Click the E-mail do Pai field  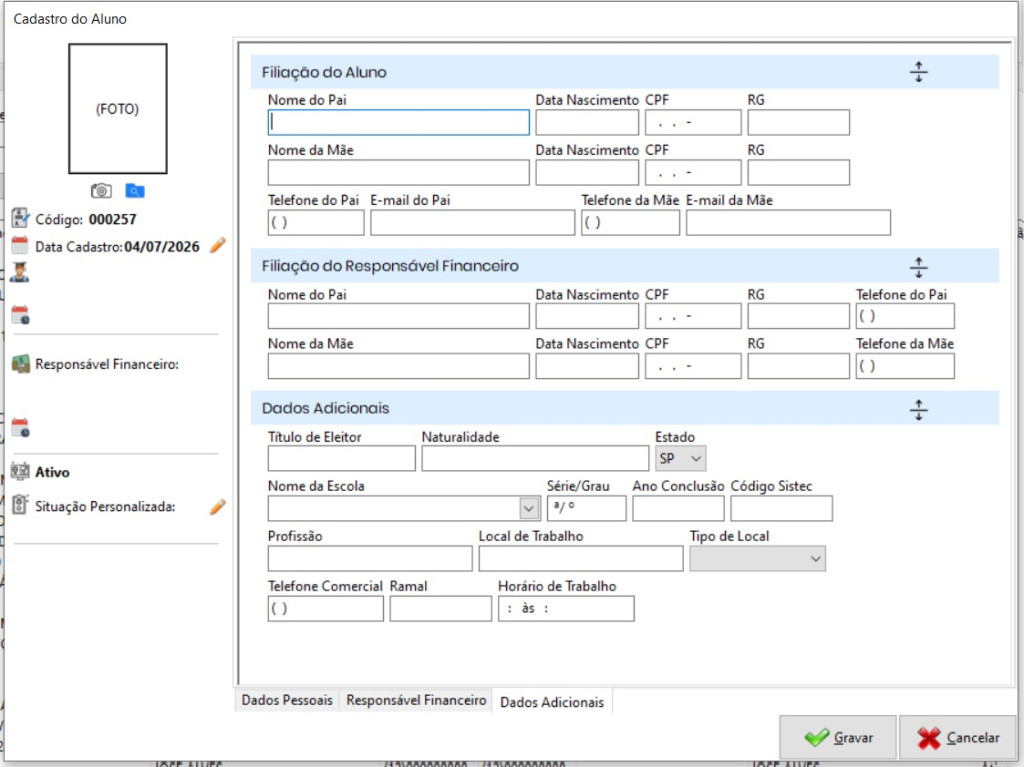(472, 222)
